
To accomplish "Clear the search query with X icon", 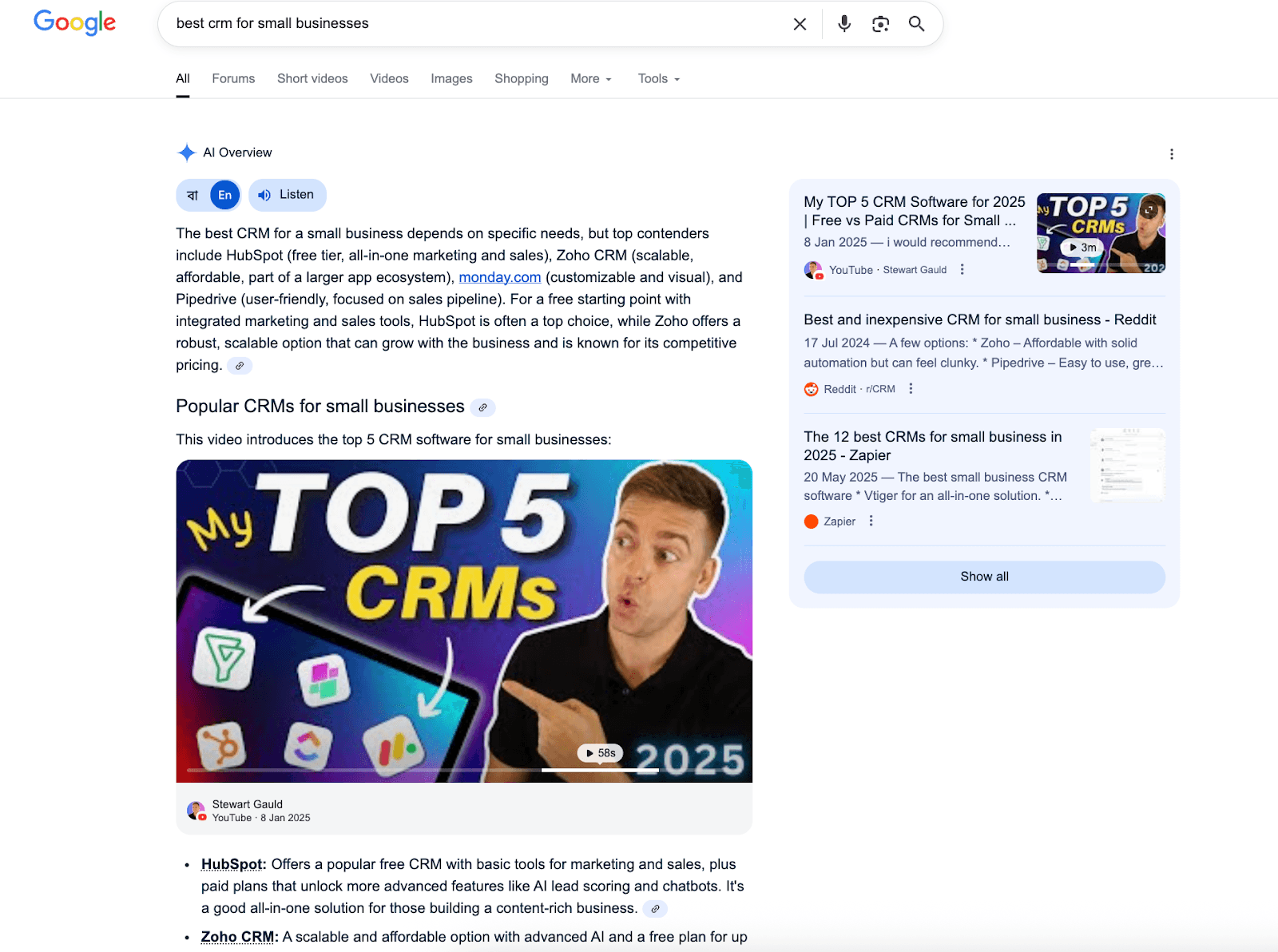I will tap(800, 24).
